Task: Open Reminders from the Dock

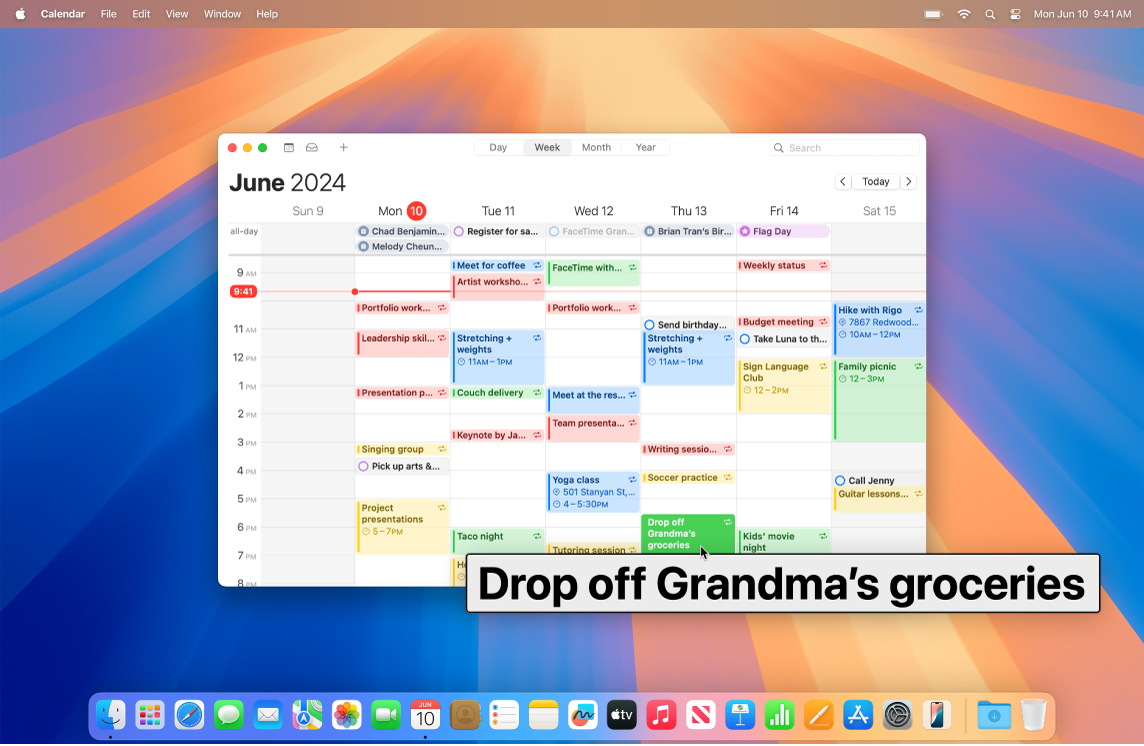Action: (503, 715)
